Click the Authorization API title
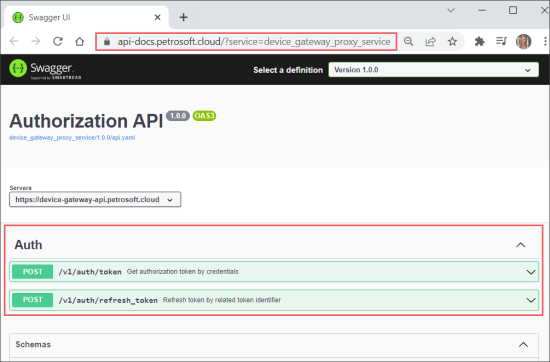Viewport: 550px width, 362px height. pyautogui.click(x=86, y=121)
